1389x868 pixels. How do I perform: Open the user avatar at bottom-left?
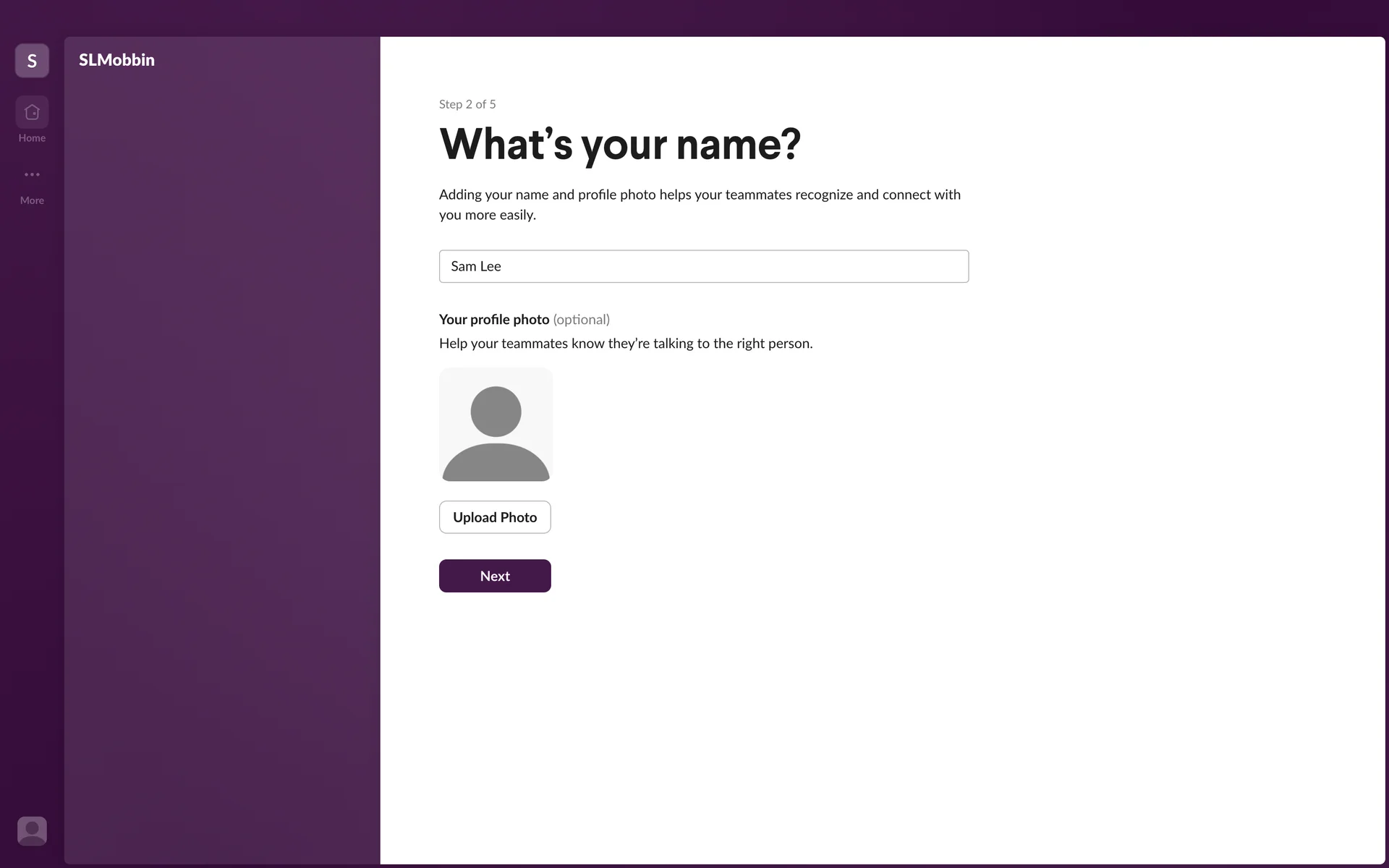(32, 830)
